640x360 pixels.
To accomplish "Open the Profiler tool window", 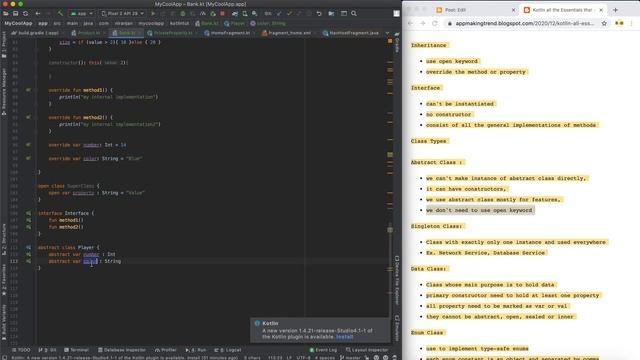I will (166, 350).
